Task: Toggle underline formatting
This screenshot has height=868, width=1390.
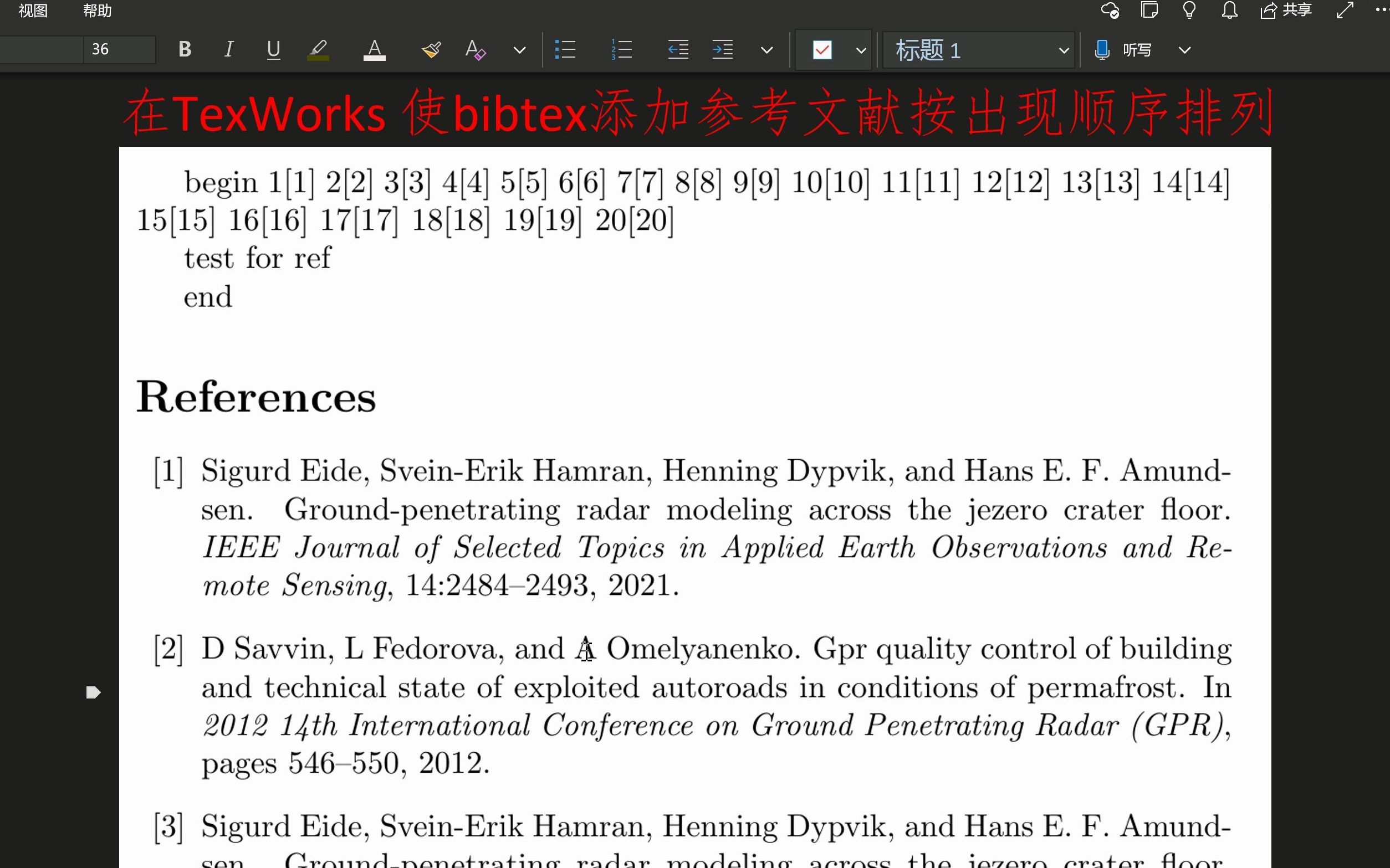Action: coord(273,50)
